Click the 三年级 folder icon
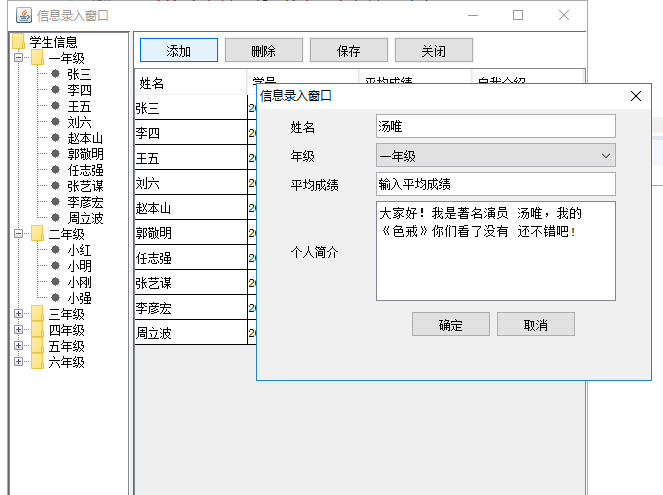This screenshot has height=495, width=663. [x=37, y=314]
